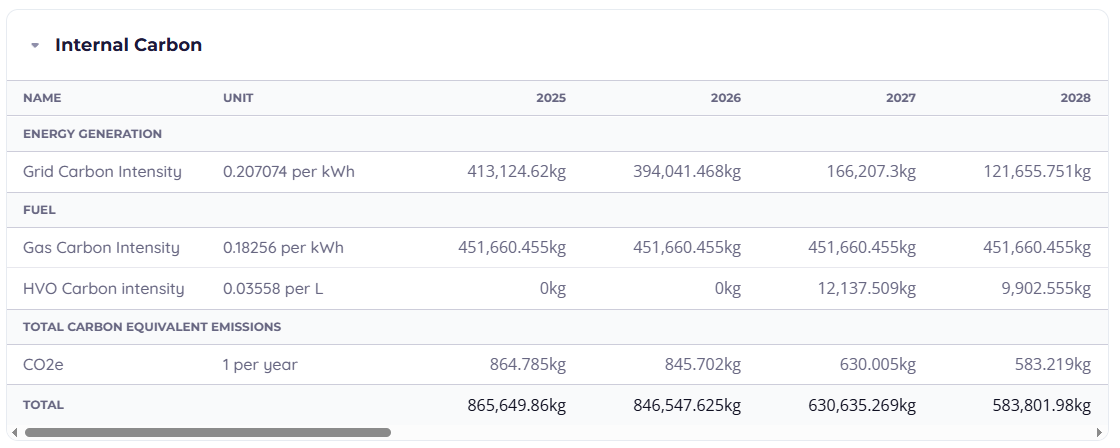1120x448 pixels.
Task: Click the 2025 total value 865,649.86kg
Action: point(516,405)
